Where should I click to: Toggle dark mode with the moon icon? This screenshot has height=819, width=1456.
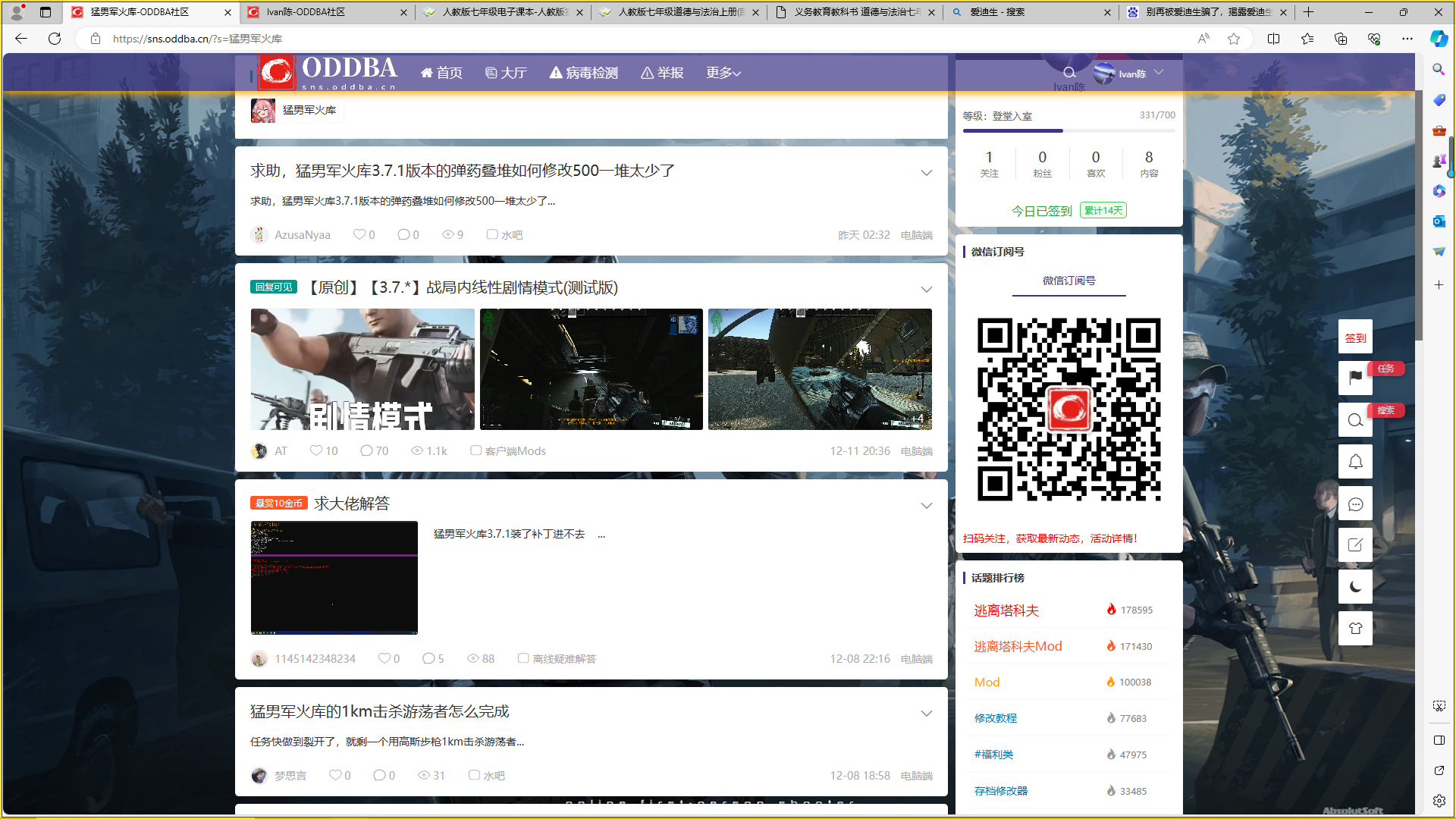tap(1355, 586)
